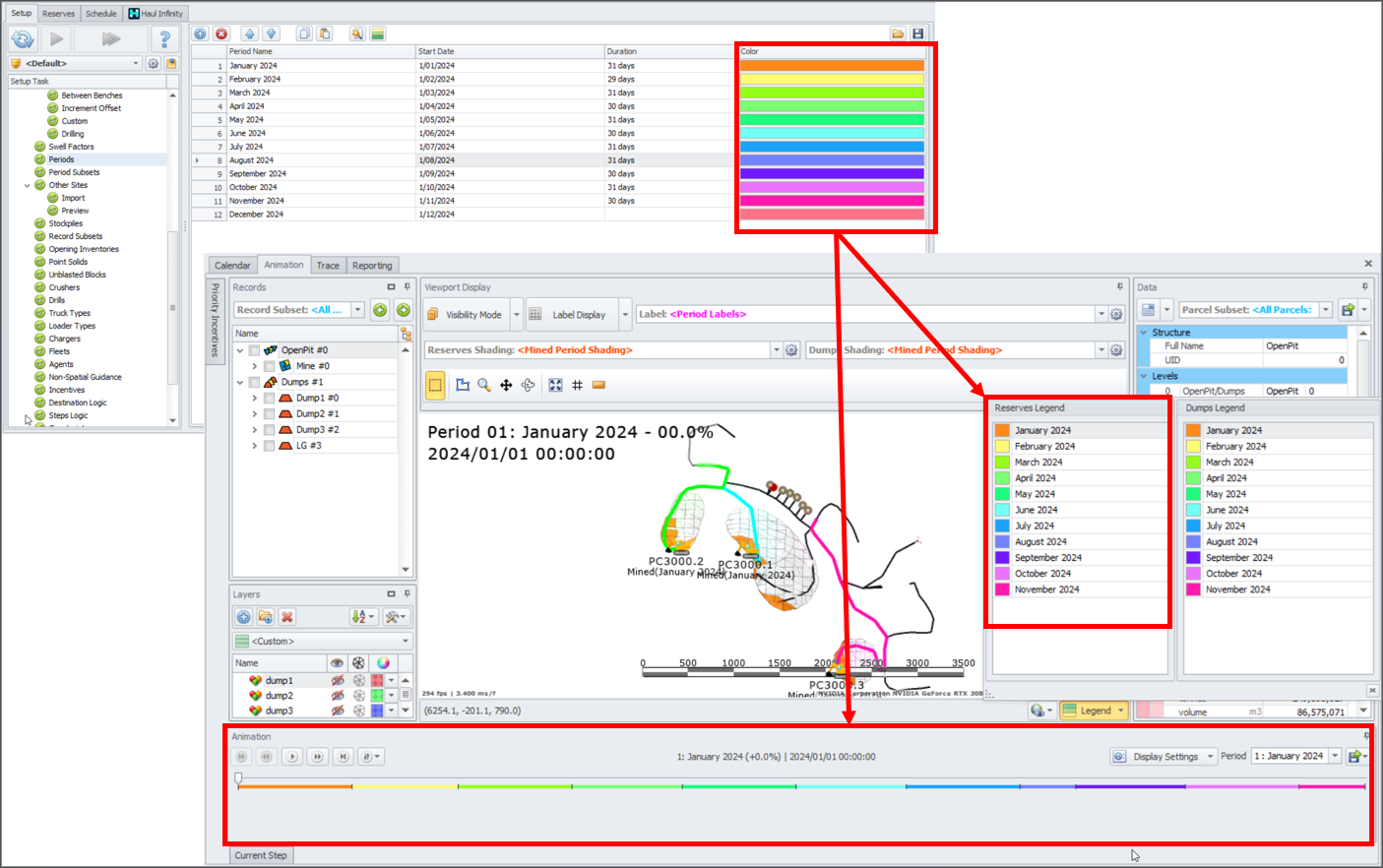The width and height of the screenshot is (1383, 868).
Task: Expand the Dump1 #0 tree node
Action: (255, 399)
